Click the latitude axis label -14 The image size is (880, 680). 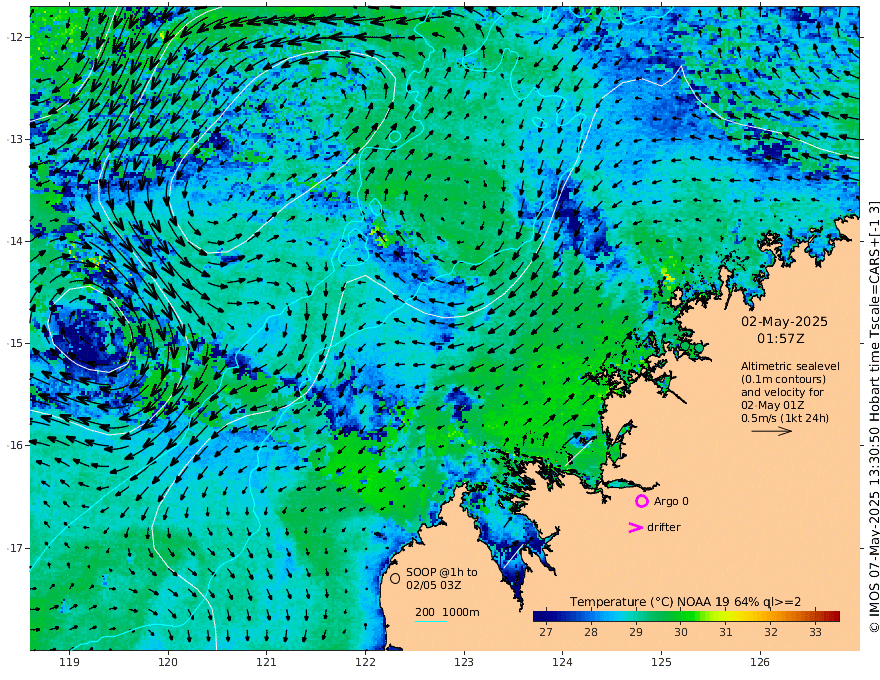15,241
